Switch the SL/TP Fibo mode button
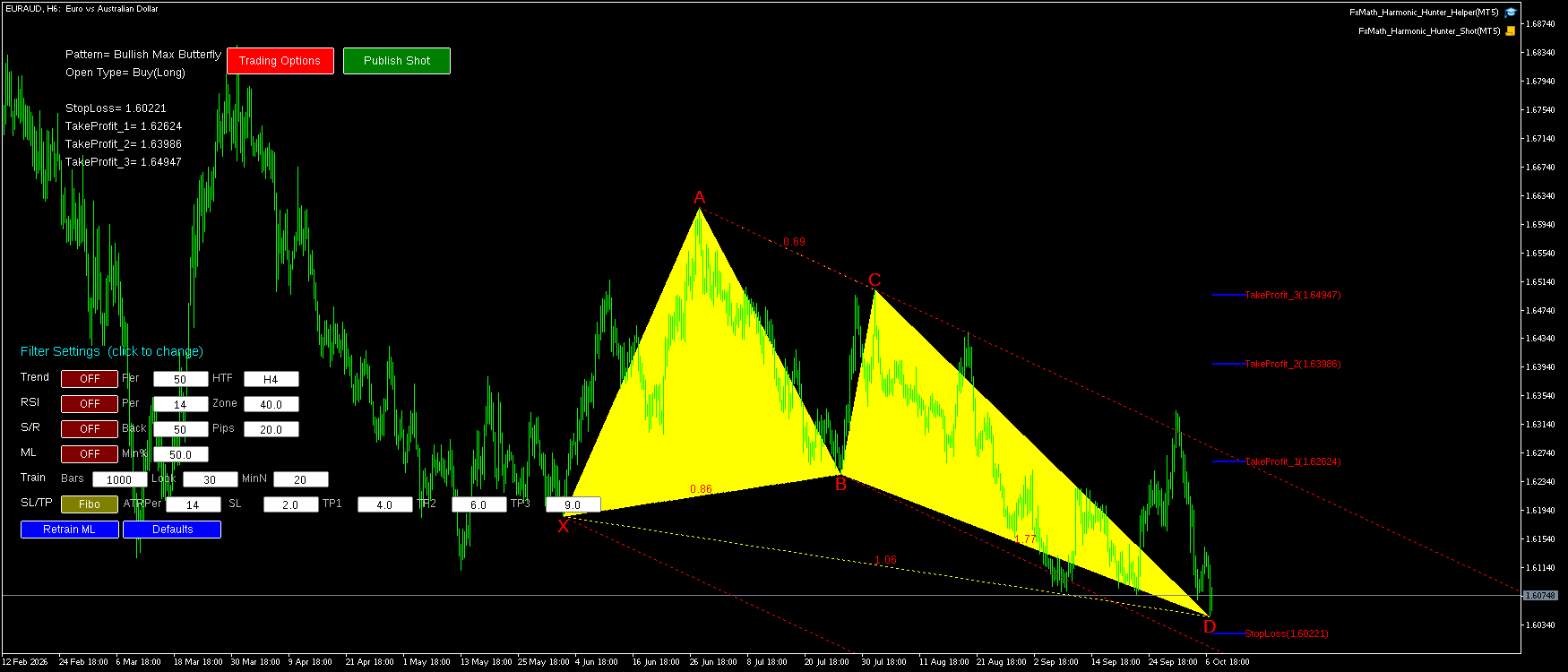This screenshot has width=1568, height=672. coord(90,504)
